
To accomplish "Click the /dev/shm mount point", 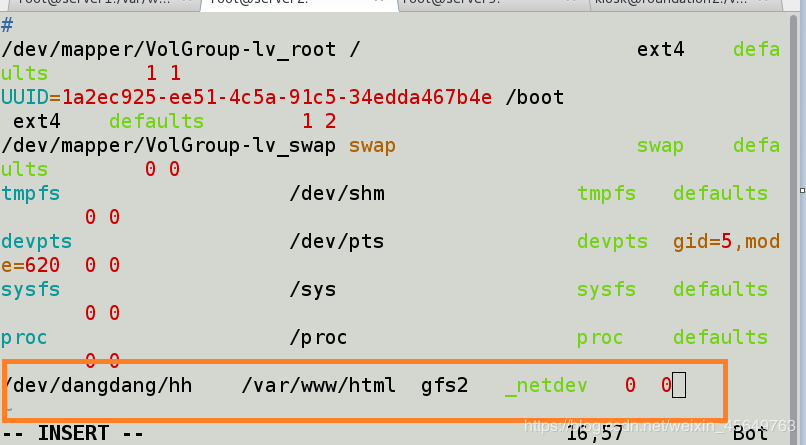I will 337,194.
